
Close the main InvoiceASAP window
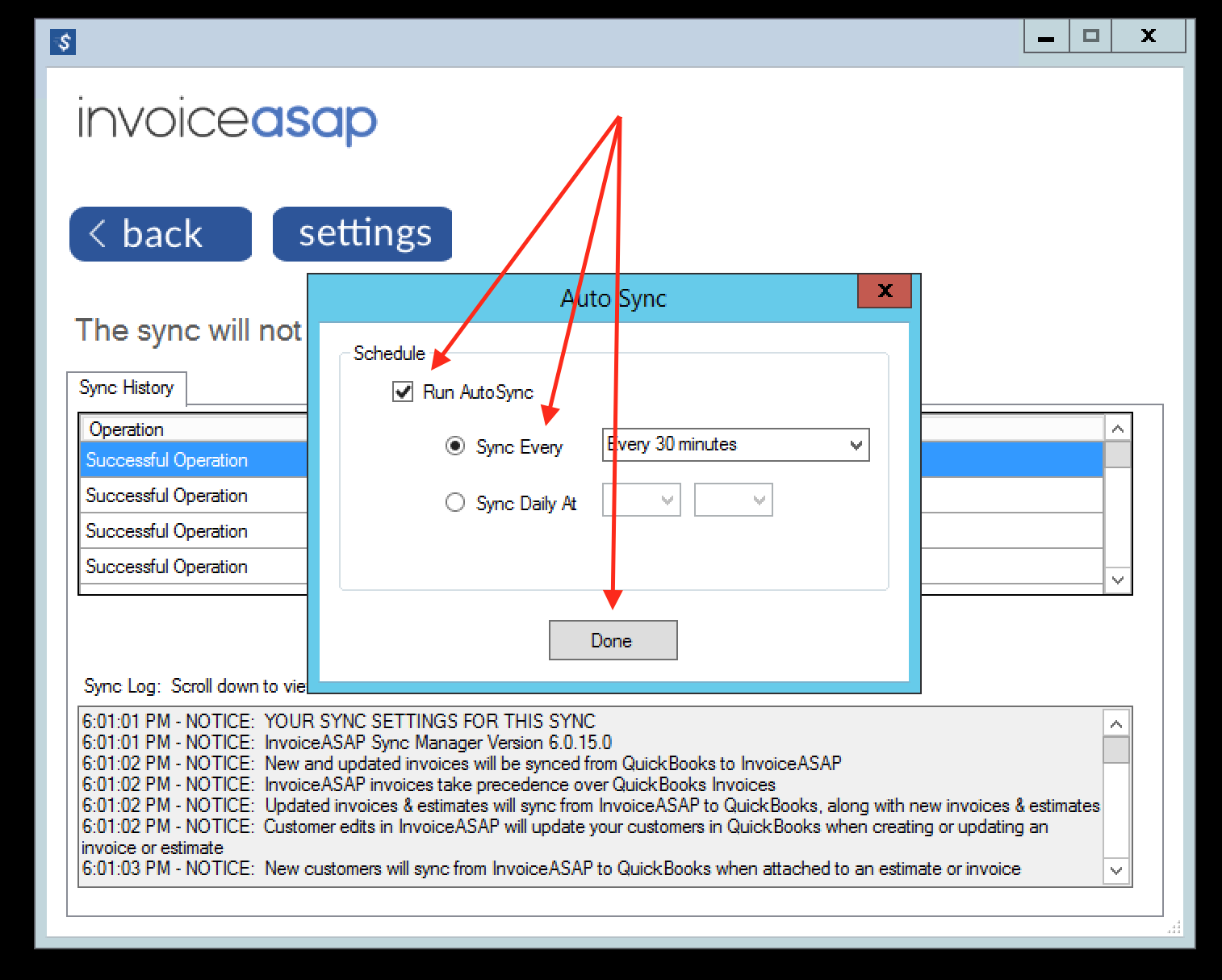click(x=1148, y=36)
